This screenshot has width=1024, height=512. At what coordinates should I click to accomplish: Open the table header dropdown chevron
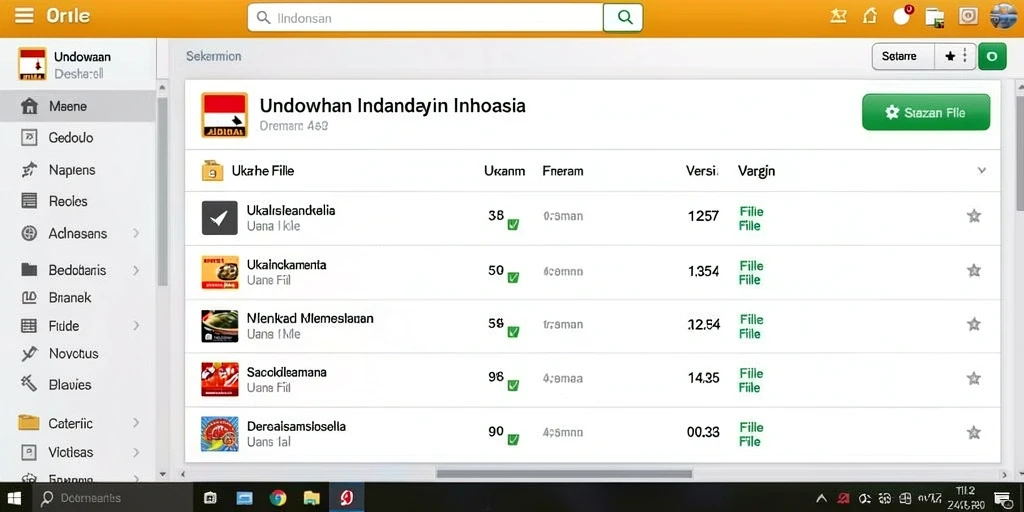point(981,170)
